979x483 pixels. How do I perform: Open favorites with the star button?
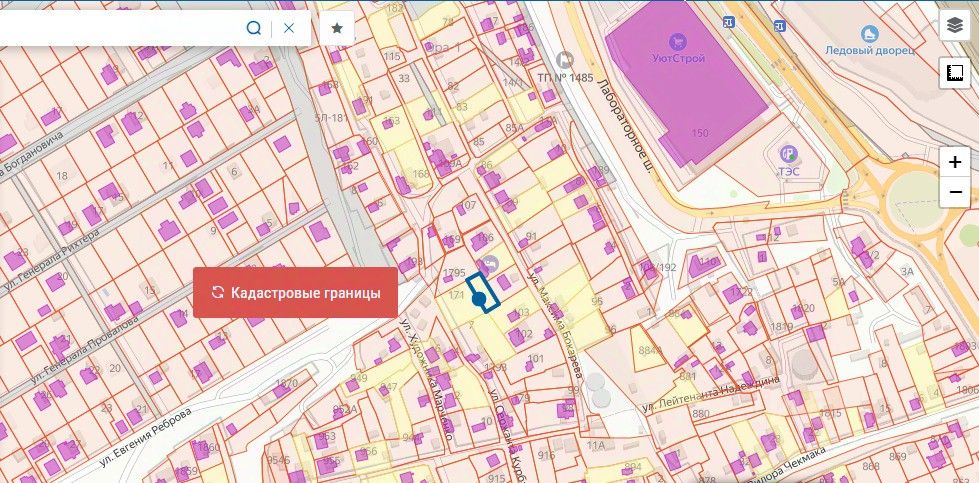337,28
